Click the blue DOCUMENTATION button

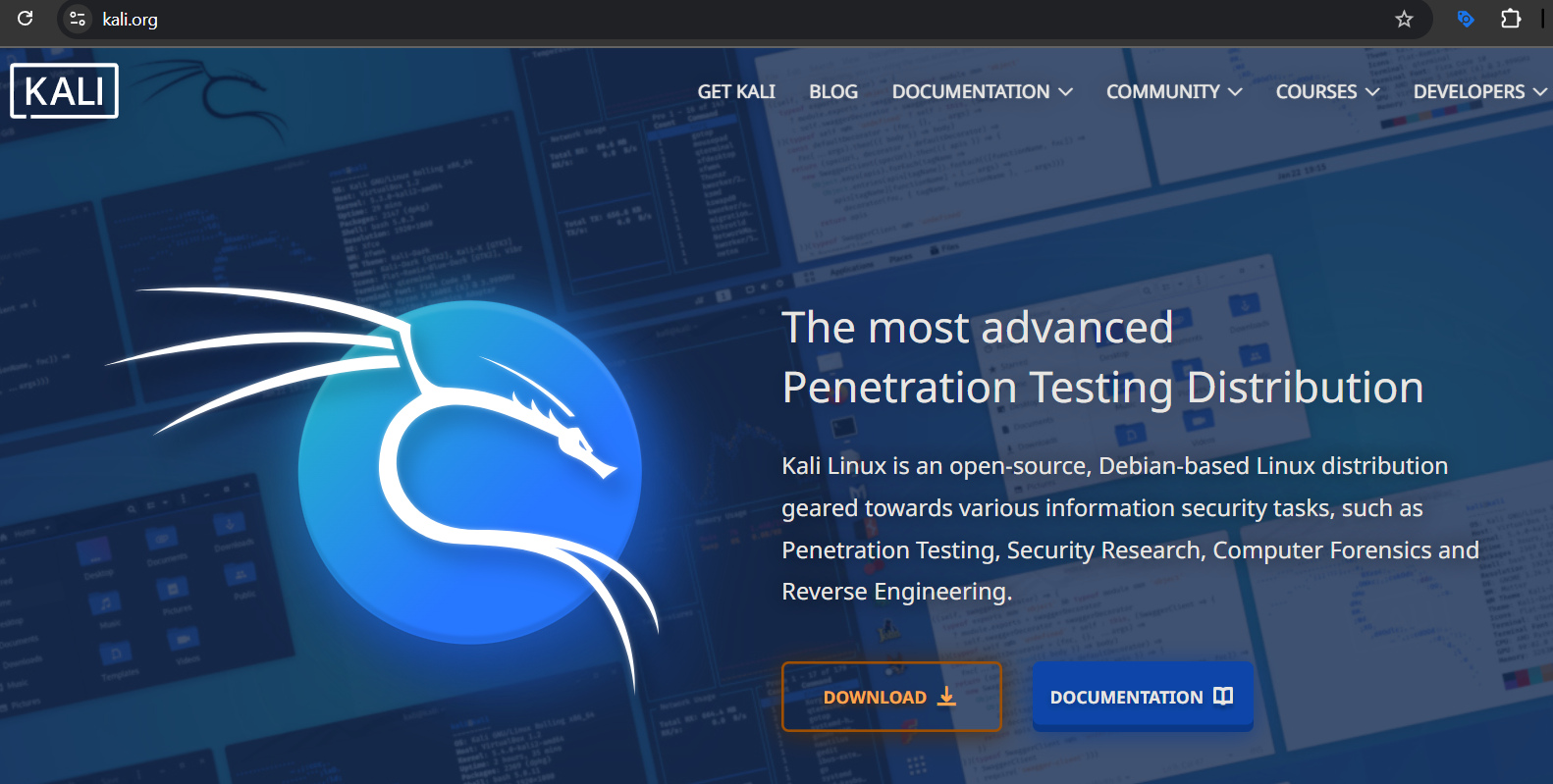(1143, 697)
